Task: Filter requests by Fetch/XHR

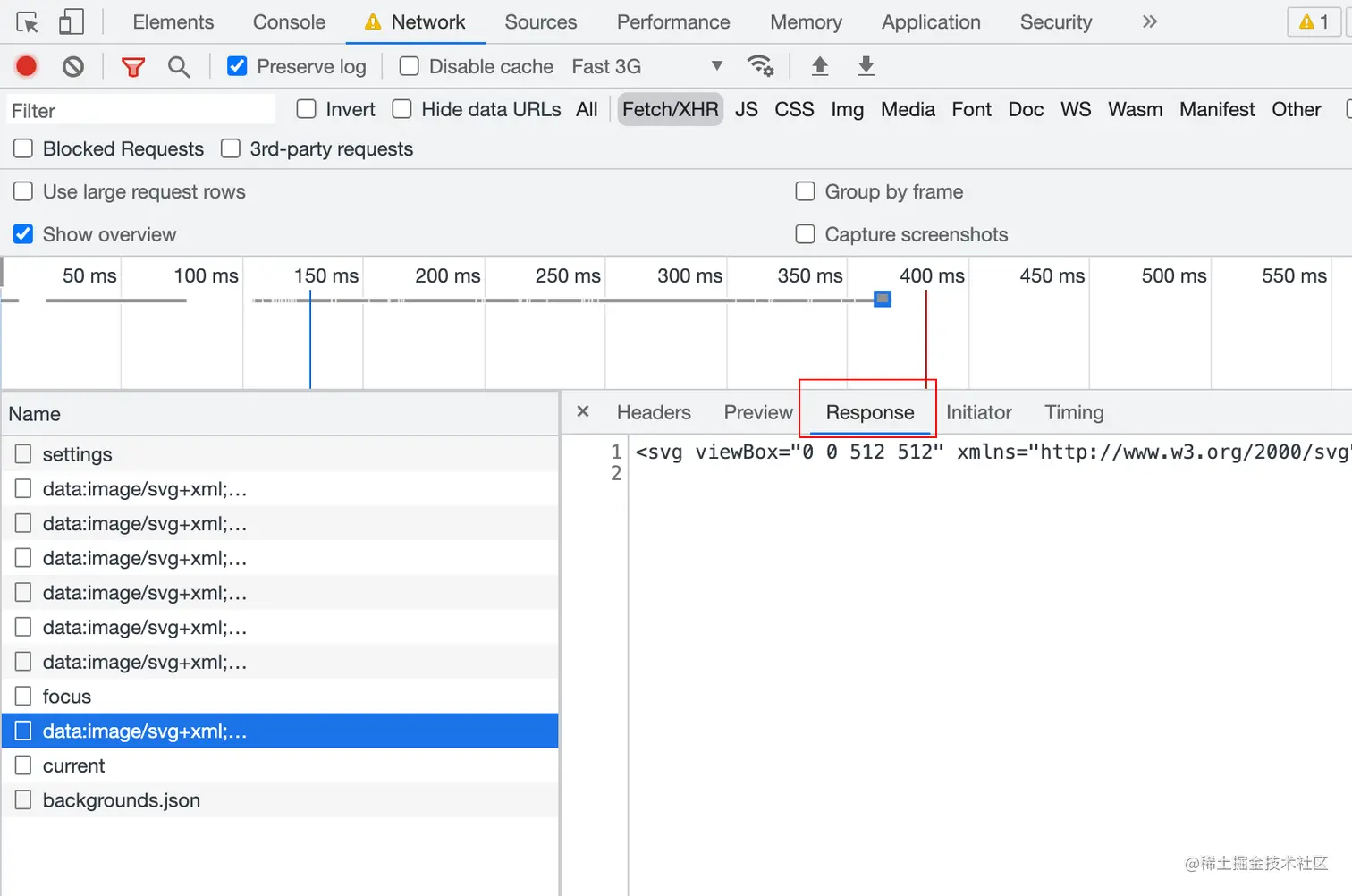Action: (x=671, y=109)
